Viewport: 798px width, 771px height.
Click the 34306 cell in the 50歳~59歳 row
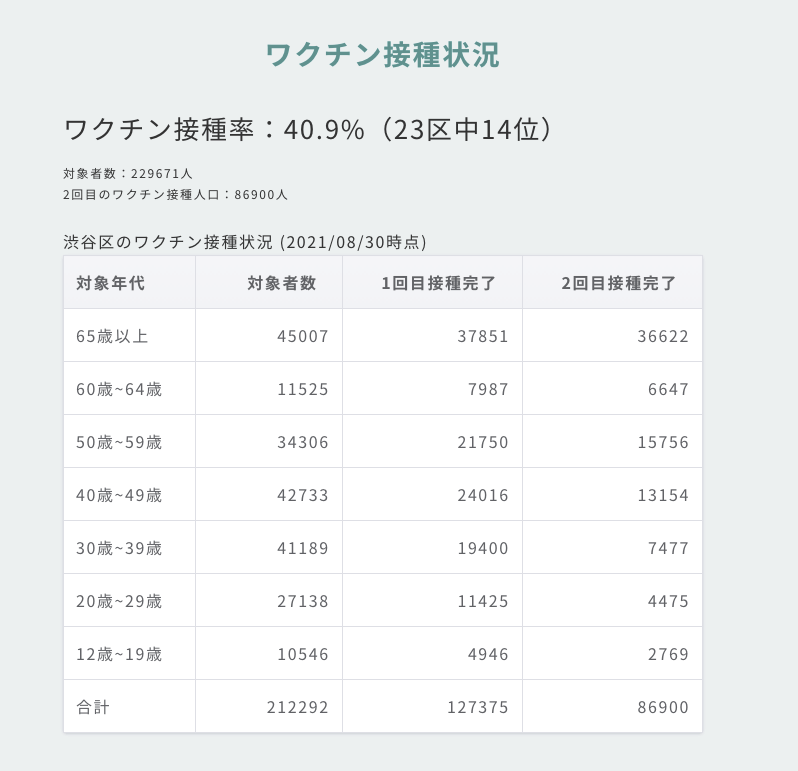[303, 442]
